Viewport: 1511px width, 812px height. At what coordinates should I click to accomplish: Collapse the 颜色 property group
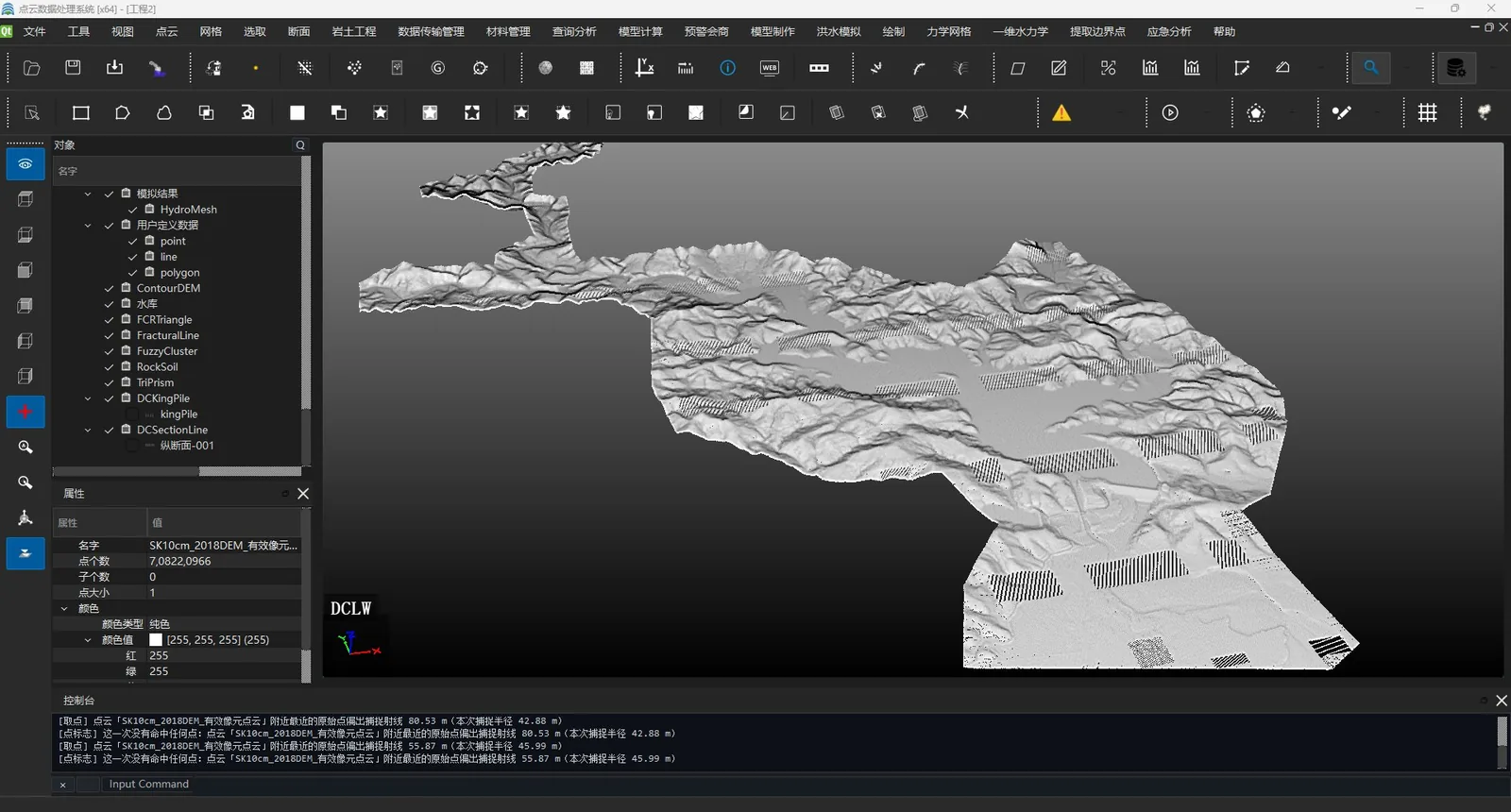(x=64, y=609)
